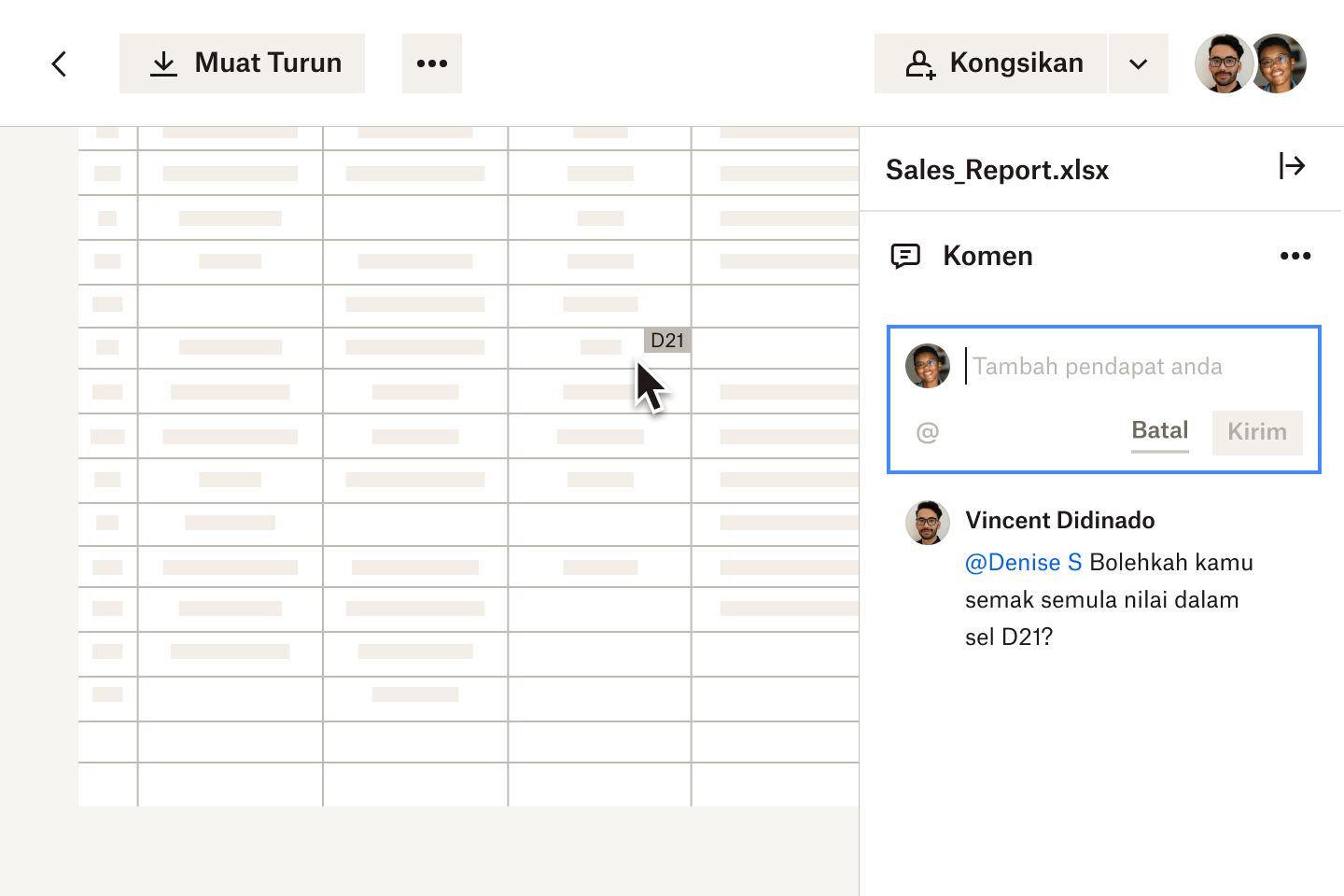This screenshot has width=1344, height=896.
Task: Select the person-add icon on Kongsikan button
Action: (920, 63)
